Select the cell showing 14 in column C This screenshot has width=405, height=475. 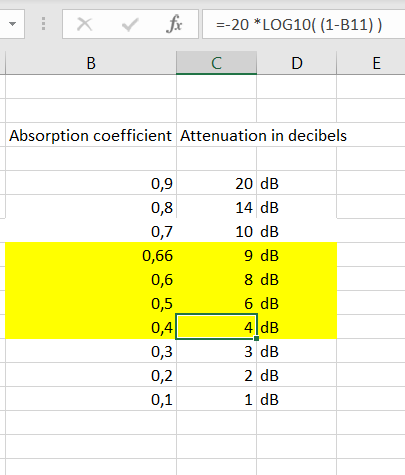[216, 207]
